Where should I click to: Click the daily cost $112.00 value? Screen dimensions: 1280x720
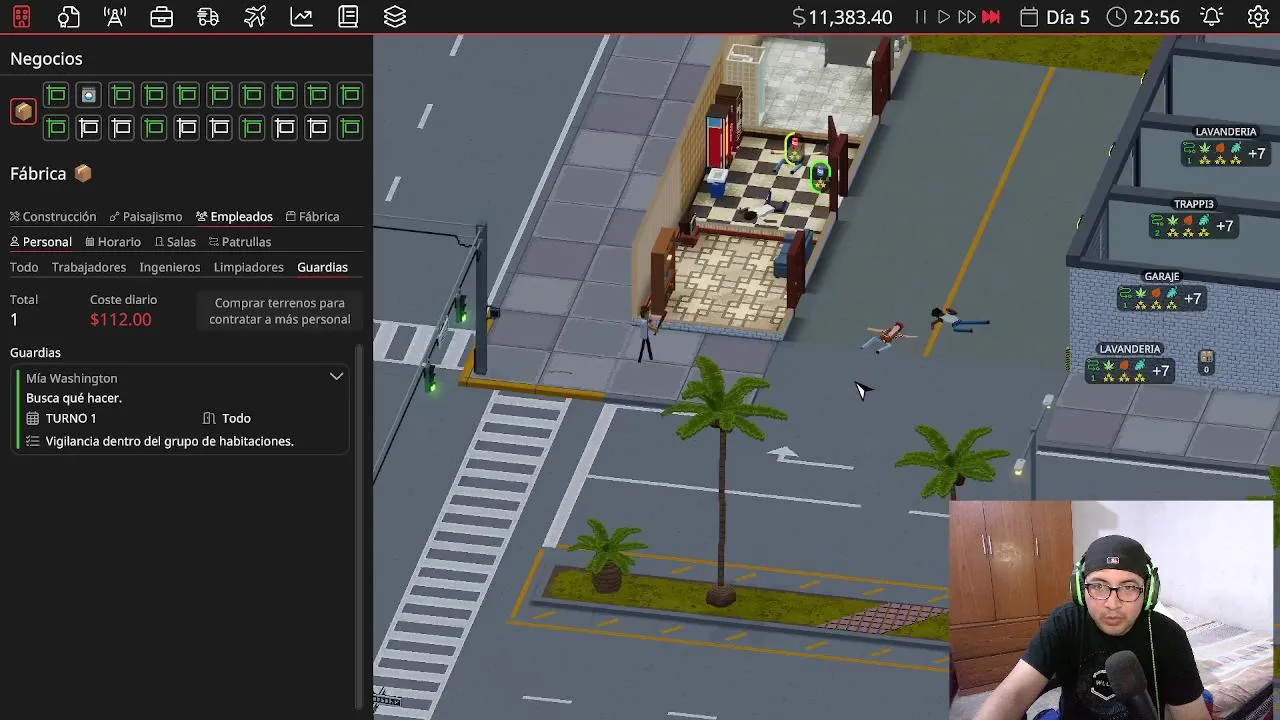121,319
